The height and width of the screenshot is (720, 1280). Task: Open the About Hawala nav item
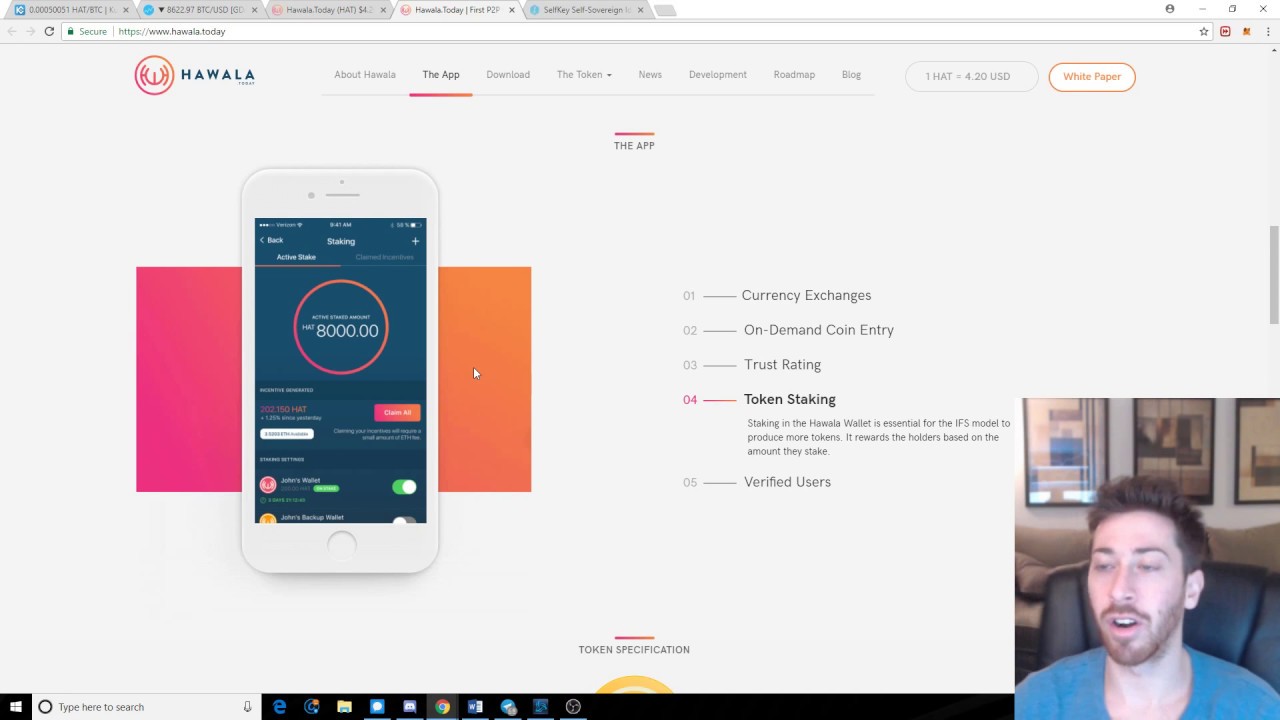[x=365, y=75]
